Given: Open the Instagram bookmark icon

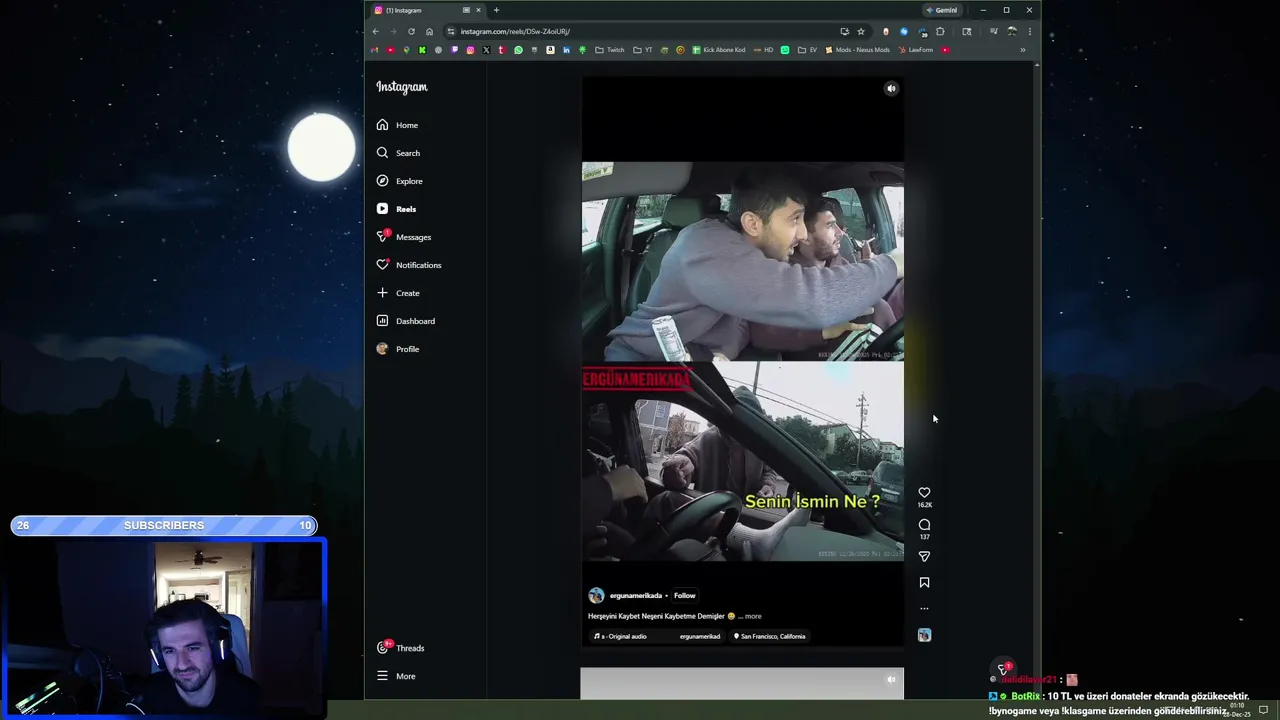Looking at the screenshot, I should tap(470, 50).
